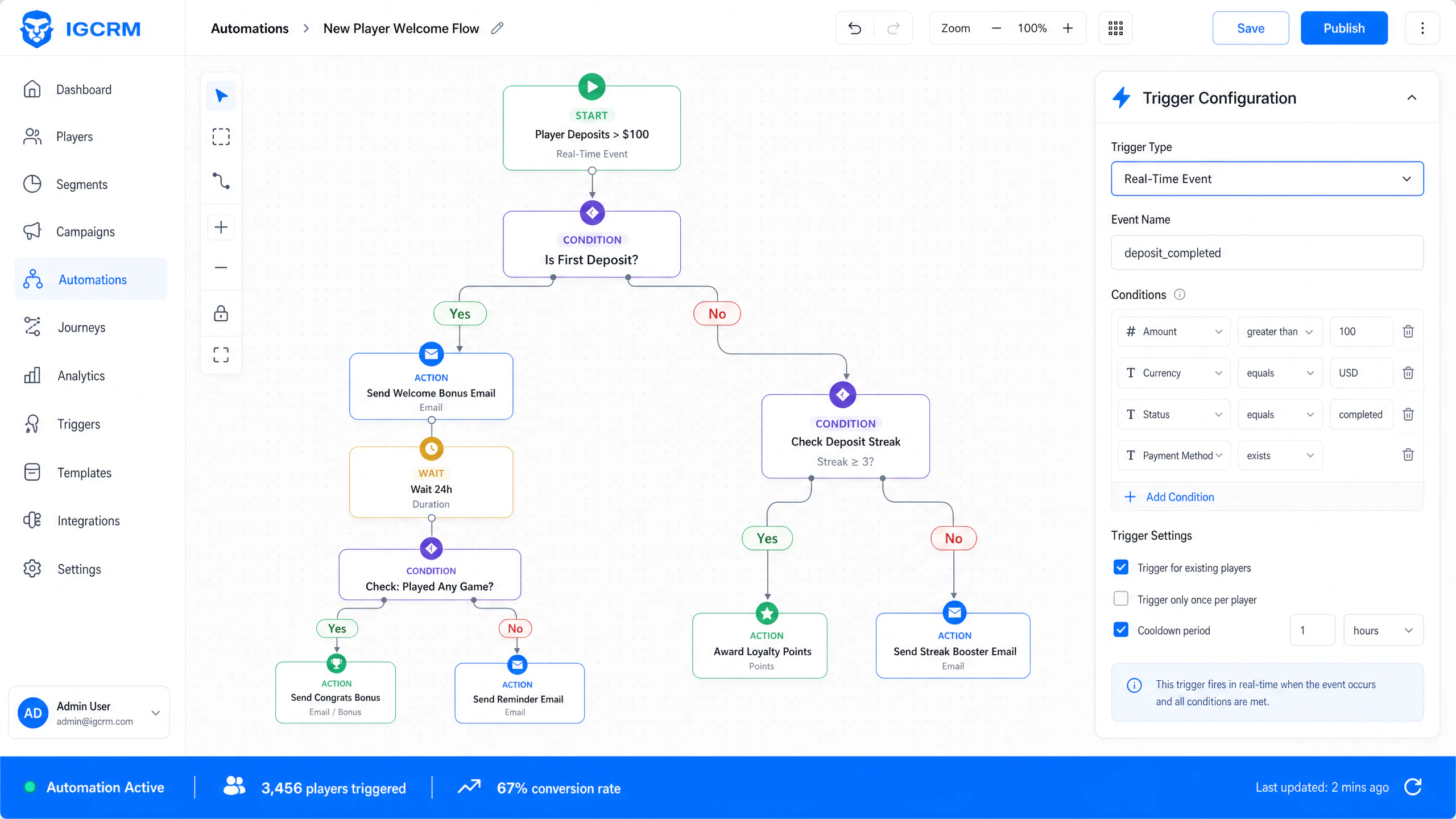Screen dimensions: 1456x819
Task: Open the greater than operator dropdown
Action: click(1280, 332)
